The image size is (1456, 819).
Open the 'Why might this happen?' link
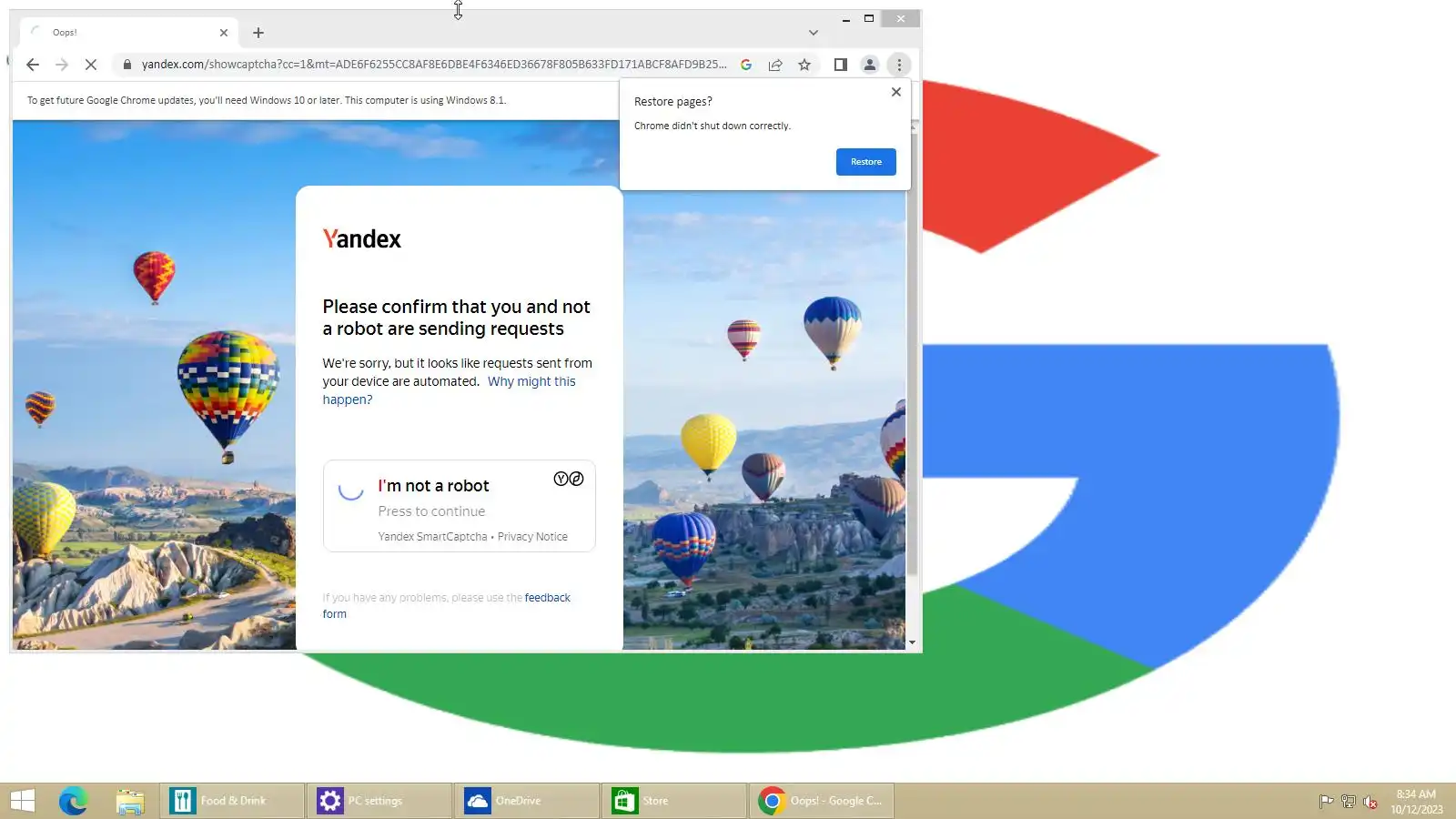[449, 390]
